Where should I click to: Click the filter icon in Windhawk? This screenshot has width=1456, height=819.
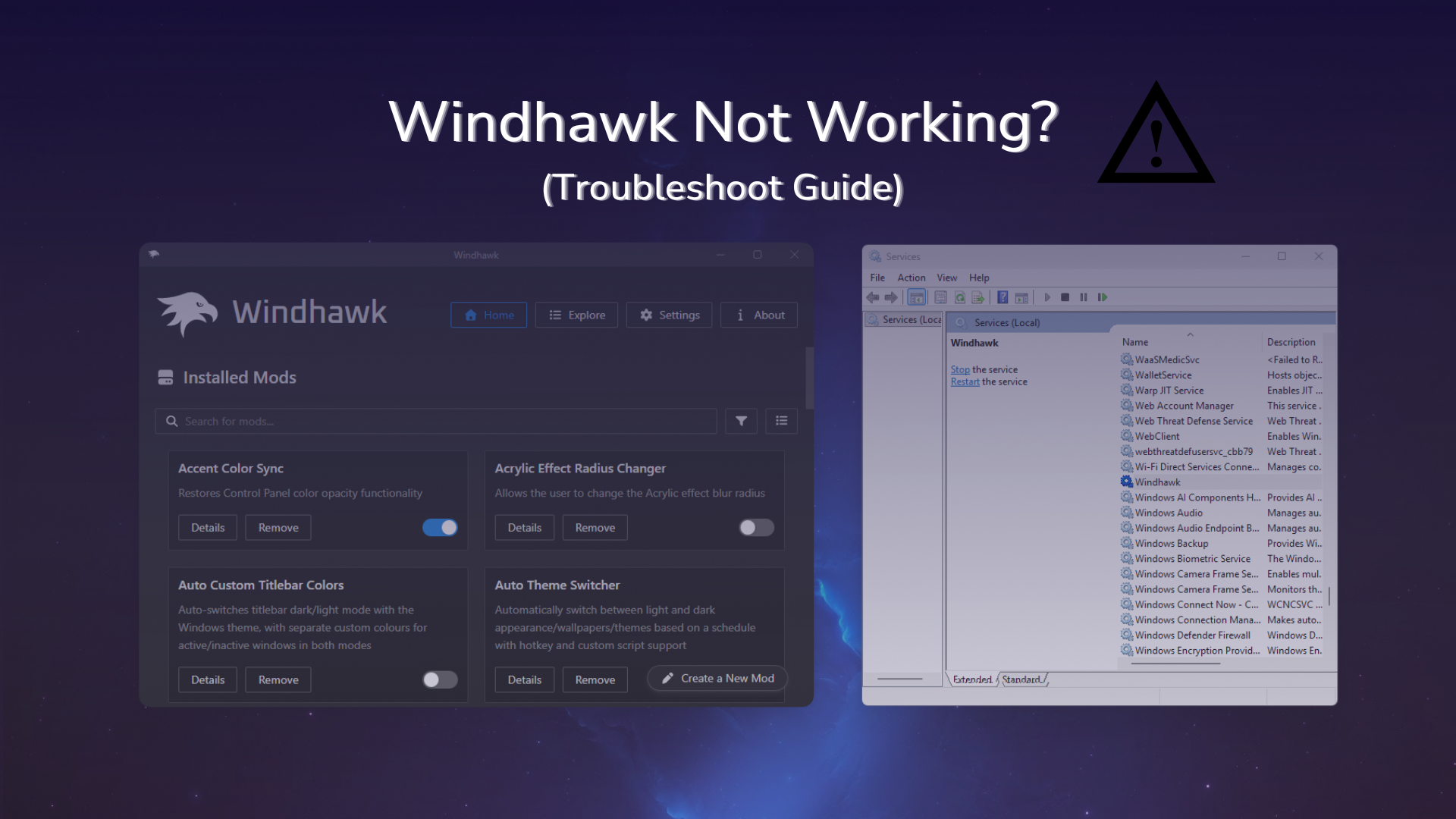[741, 421]
